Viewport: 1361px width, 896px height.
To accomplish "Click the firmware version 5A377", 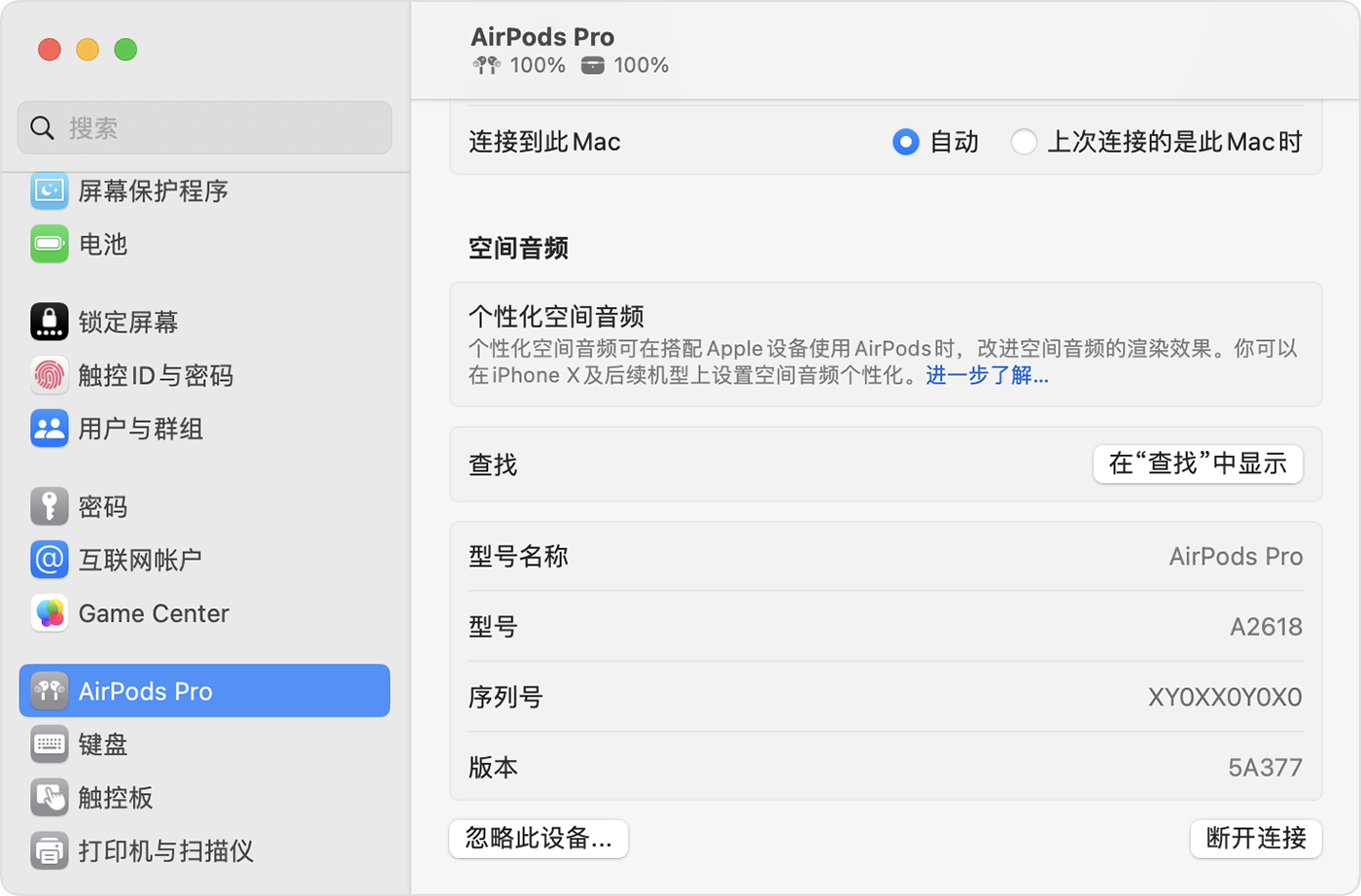I will (x=1265, y=768).
